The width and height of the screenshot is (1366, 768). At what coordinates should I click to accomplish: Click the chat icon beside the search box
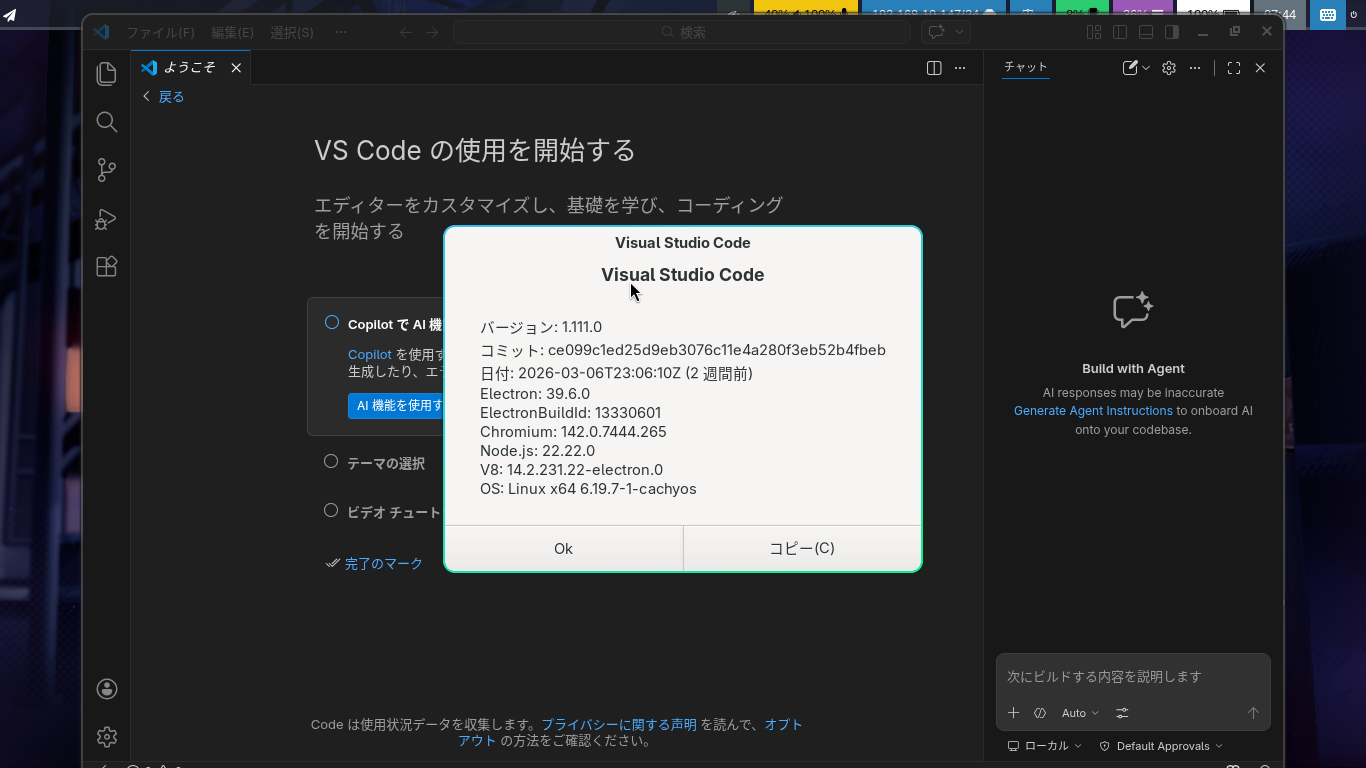point(936,32)
